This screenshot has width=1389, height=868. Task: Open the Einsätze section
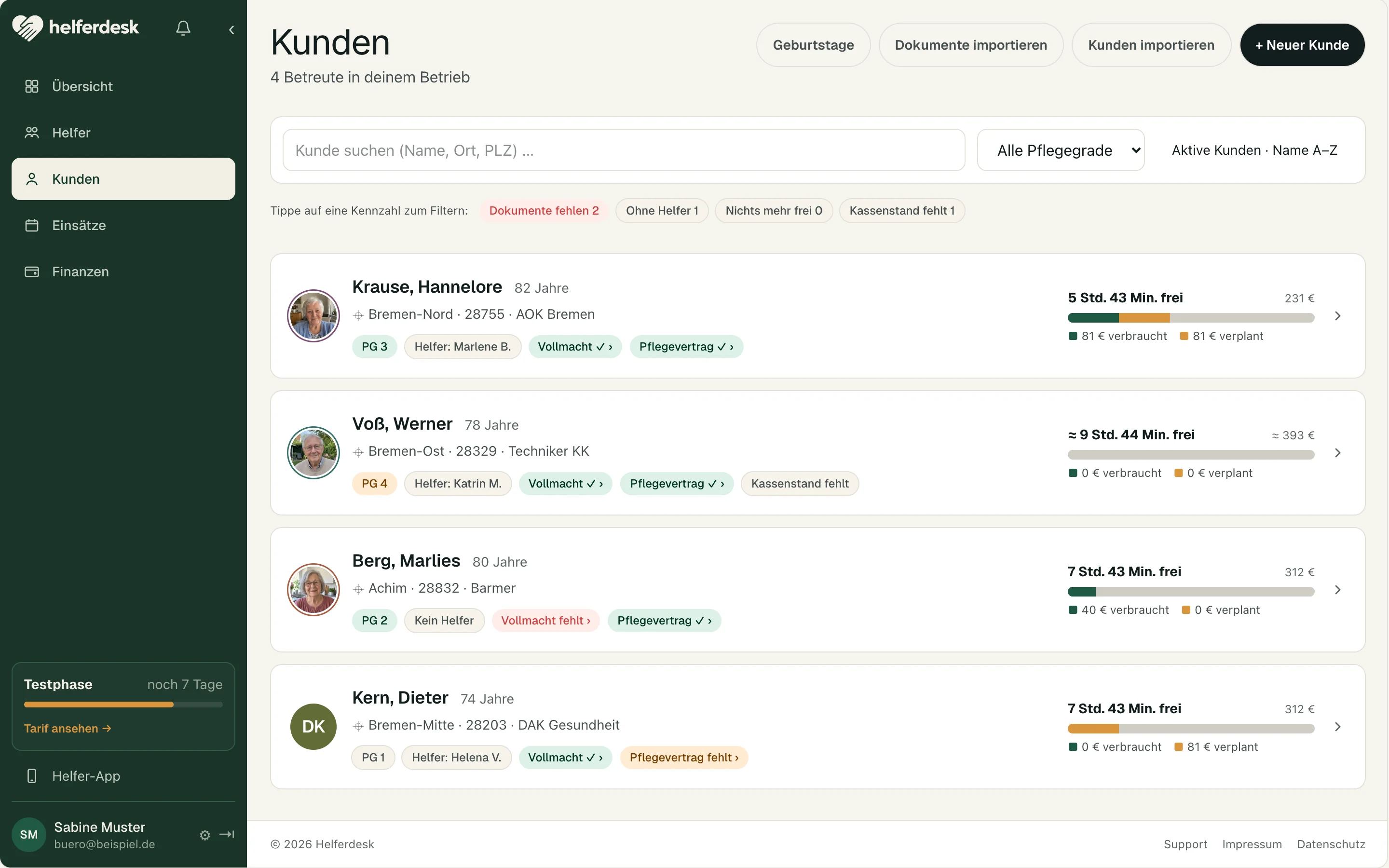coord(123,225)
